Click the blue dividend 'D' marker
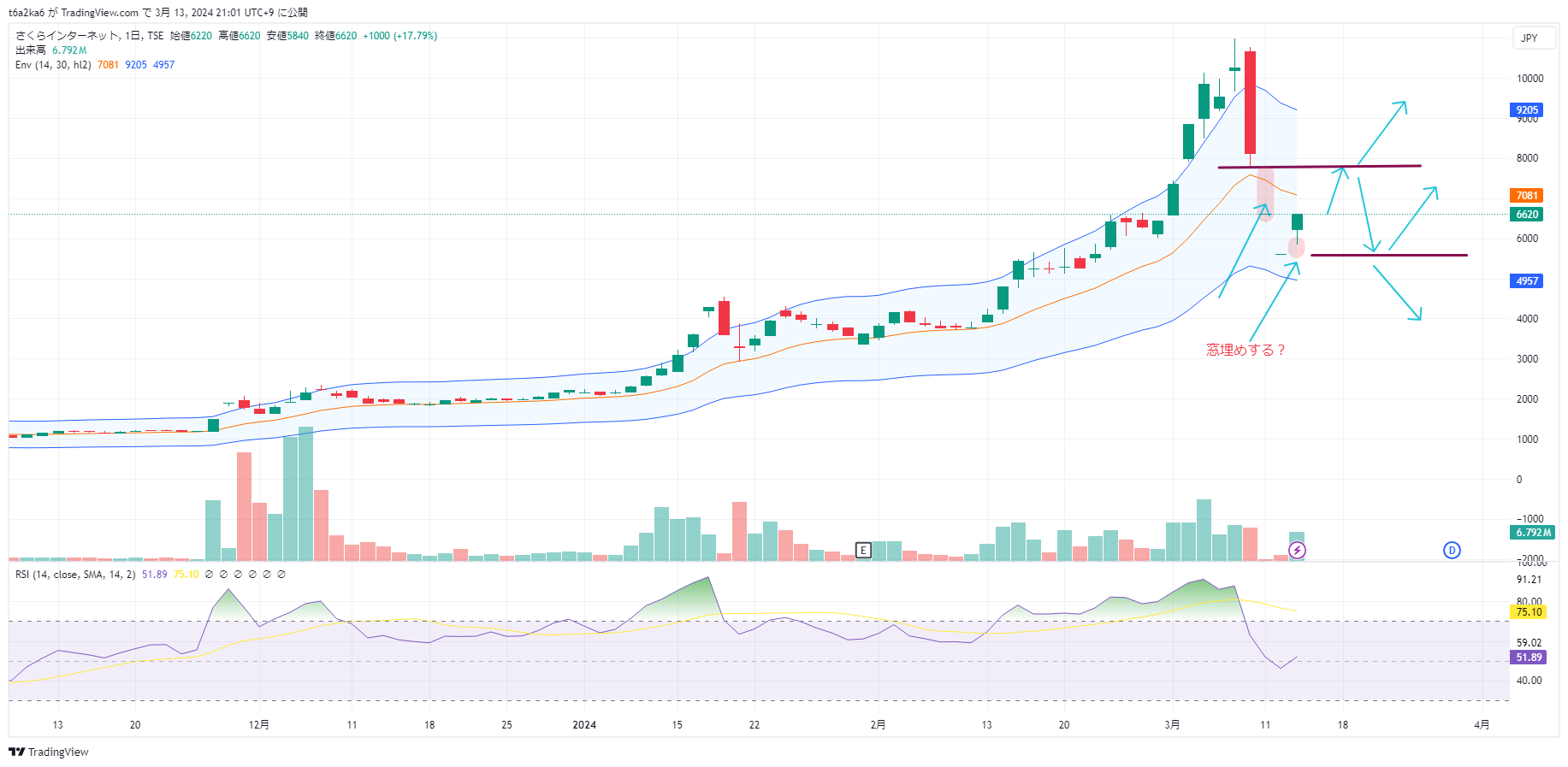Viewport: 1568px width, 767px height. click(x=1452, y=550)
